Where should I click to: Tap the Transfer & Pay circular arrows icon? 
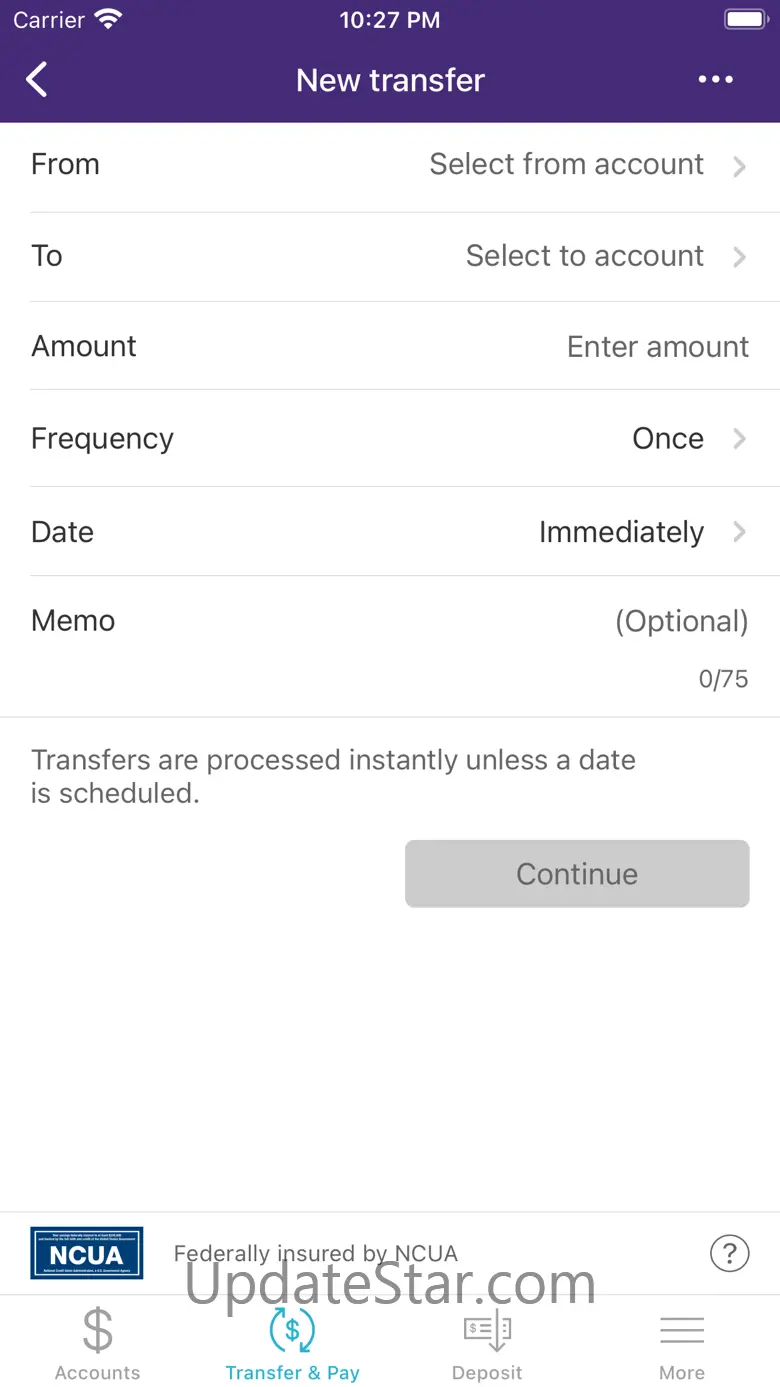point(292,1330)
